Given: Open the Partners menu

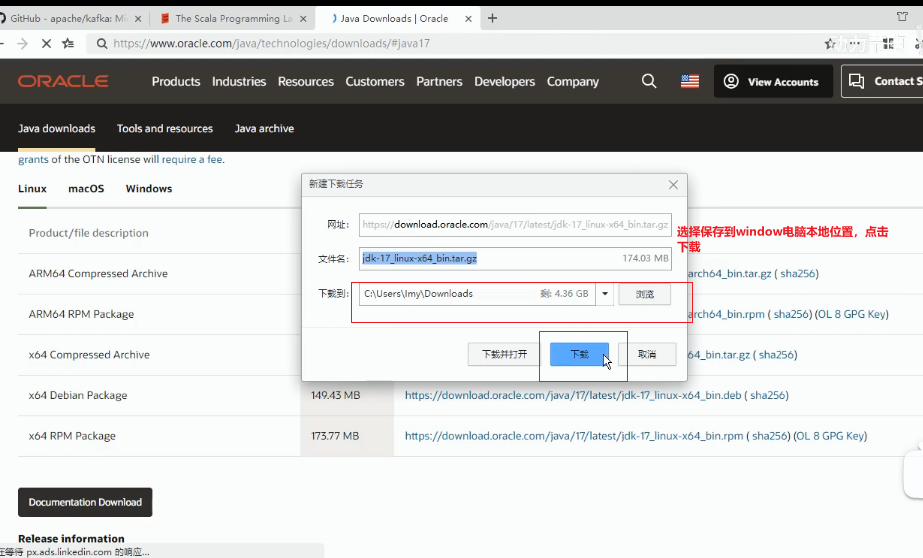Looking at the screenshot, I should pos(439,81).
